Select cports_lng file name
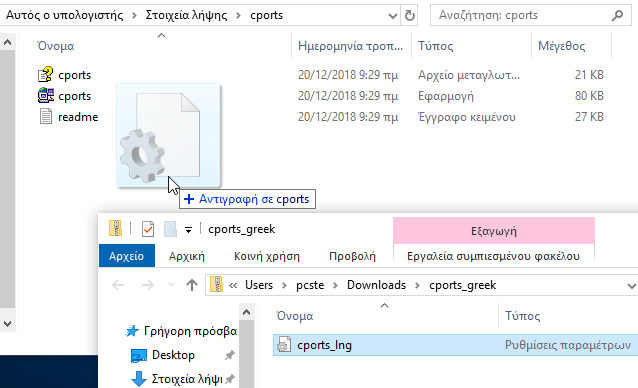The image size is (638, 388). click(324, 345)
